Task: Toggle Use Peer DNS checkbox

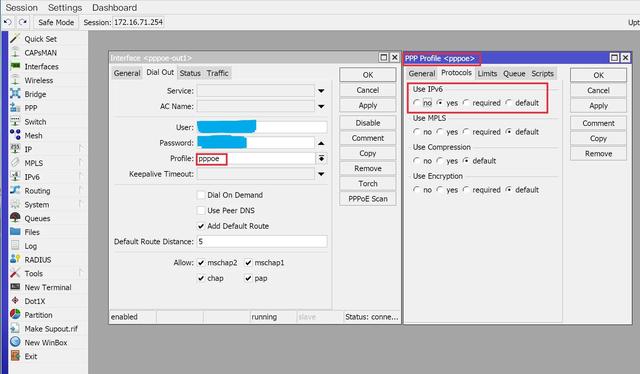Action: [201, 211]
